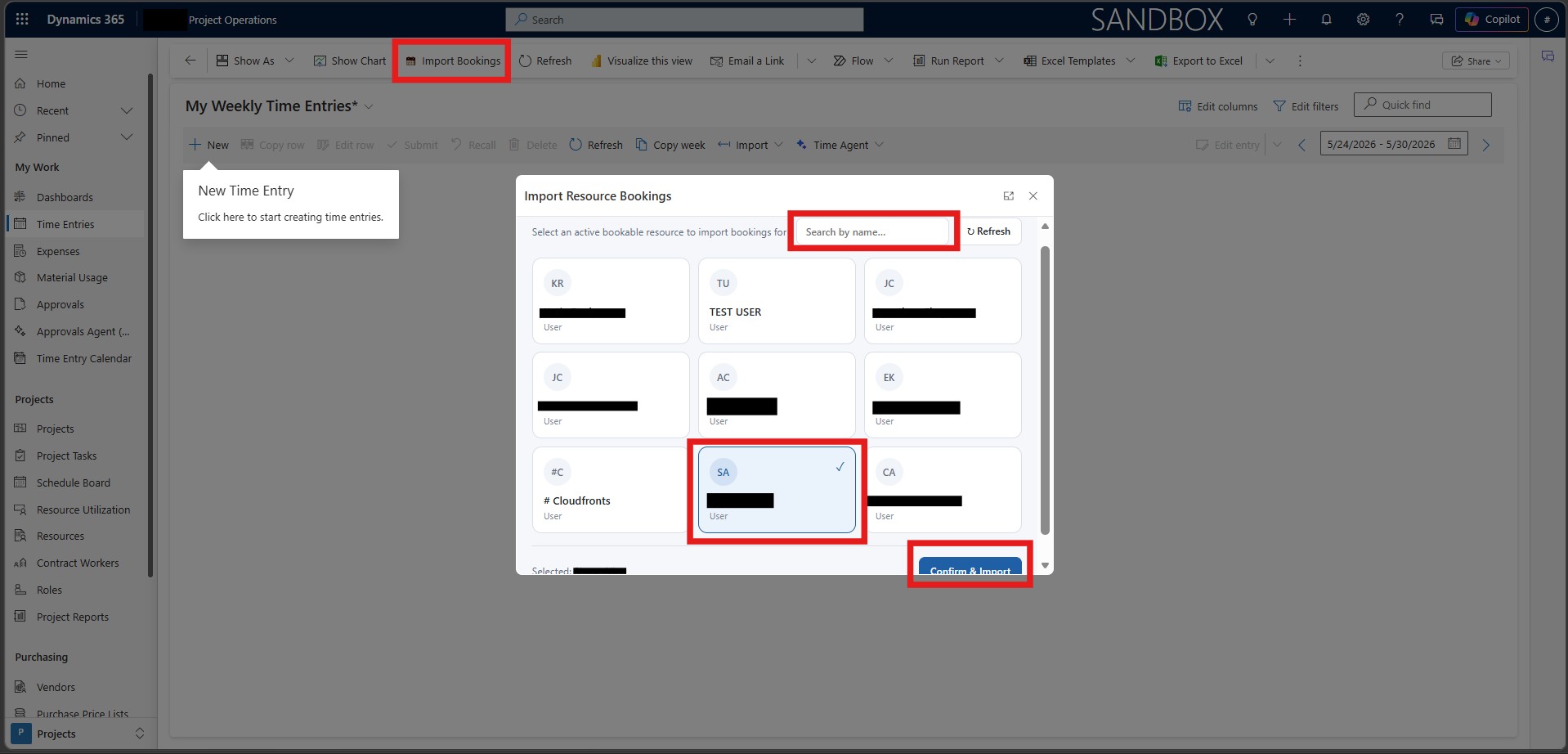Switch area using Projects selector at bottom
The width and height of the screenshot is (1568, 754).
[x=79, y=734]
